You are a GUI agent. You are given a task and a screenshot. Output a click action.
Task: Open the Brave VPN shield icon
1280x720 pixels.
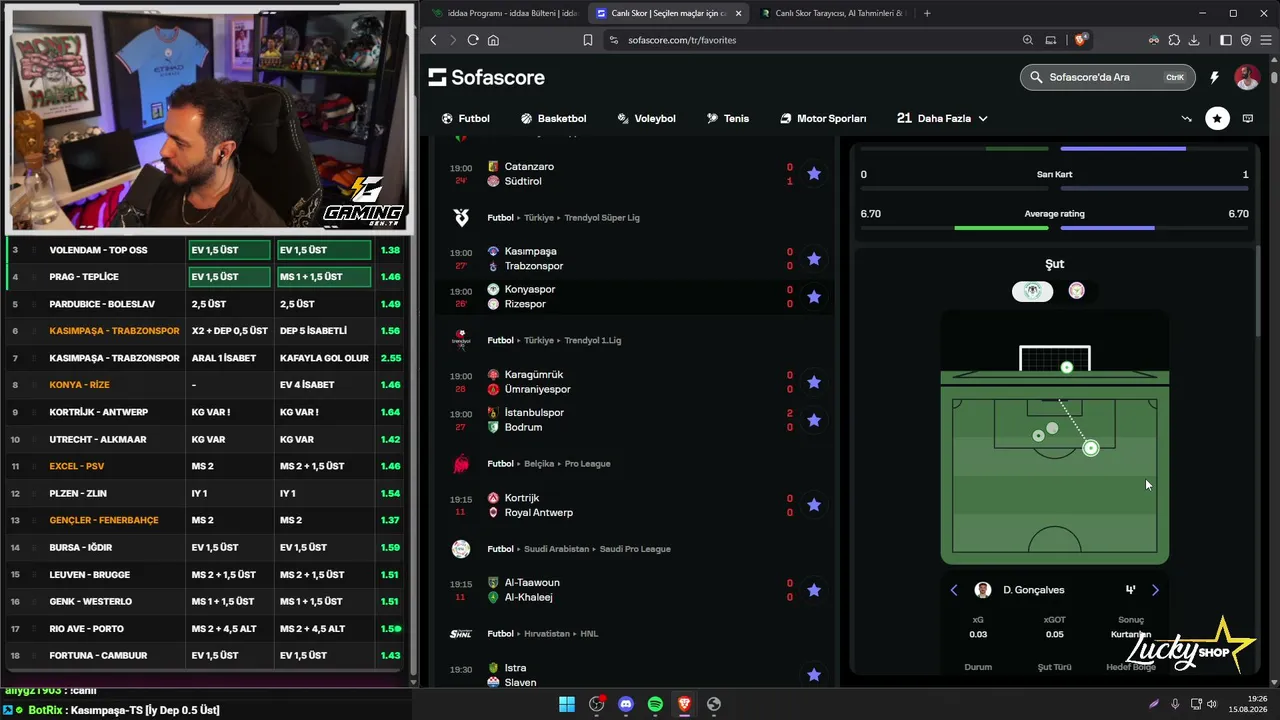1246,40
